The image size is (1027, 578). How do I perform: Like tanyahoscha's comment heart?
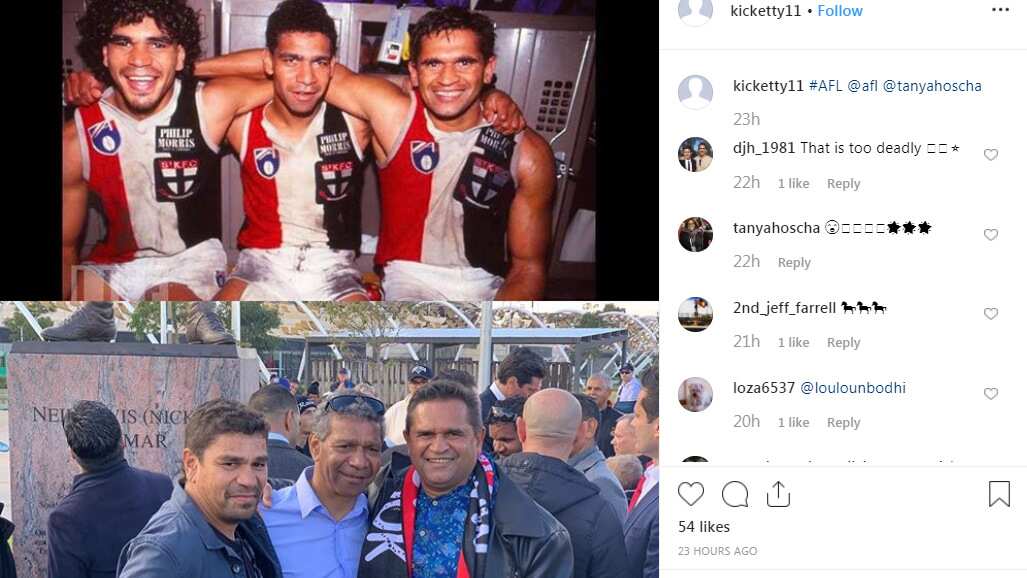[x=991, y=235]
